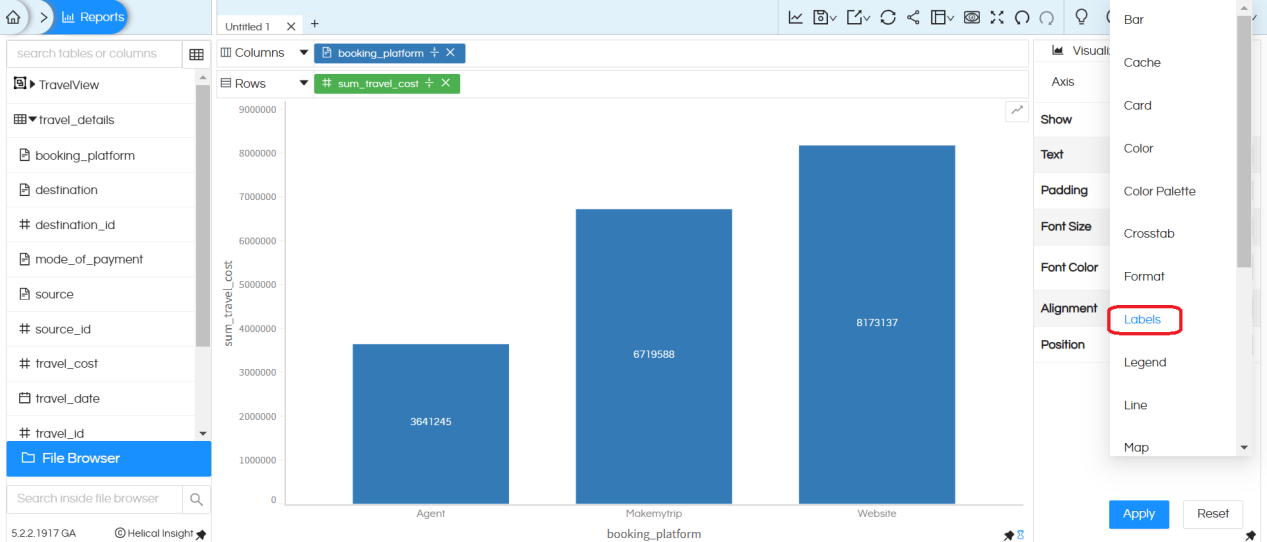
Task: Focus the search tables or columns field
Action: (95, 54)
